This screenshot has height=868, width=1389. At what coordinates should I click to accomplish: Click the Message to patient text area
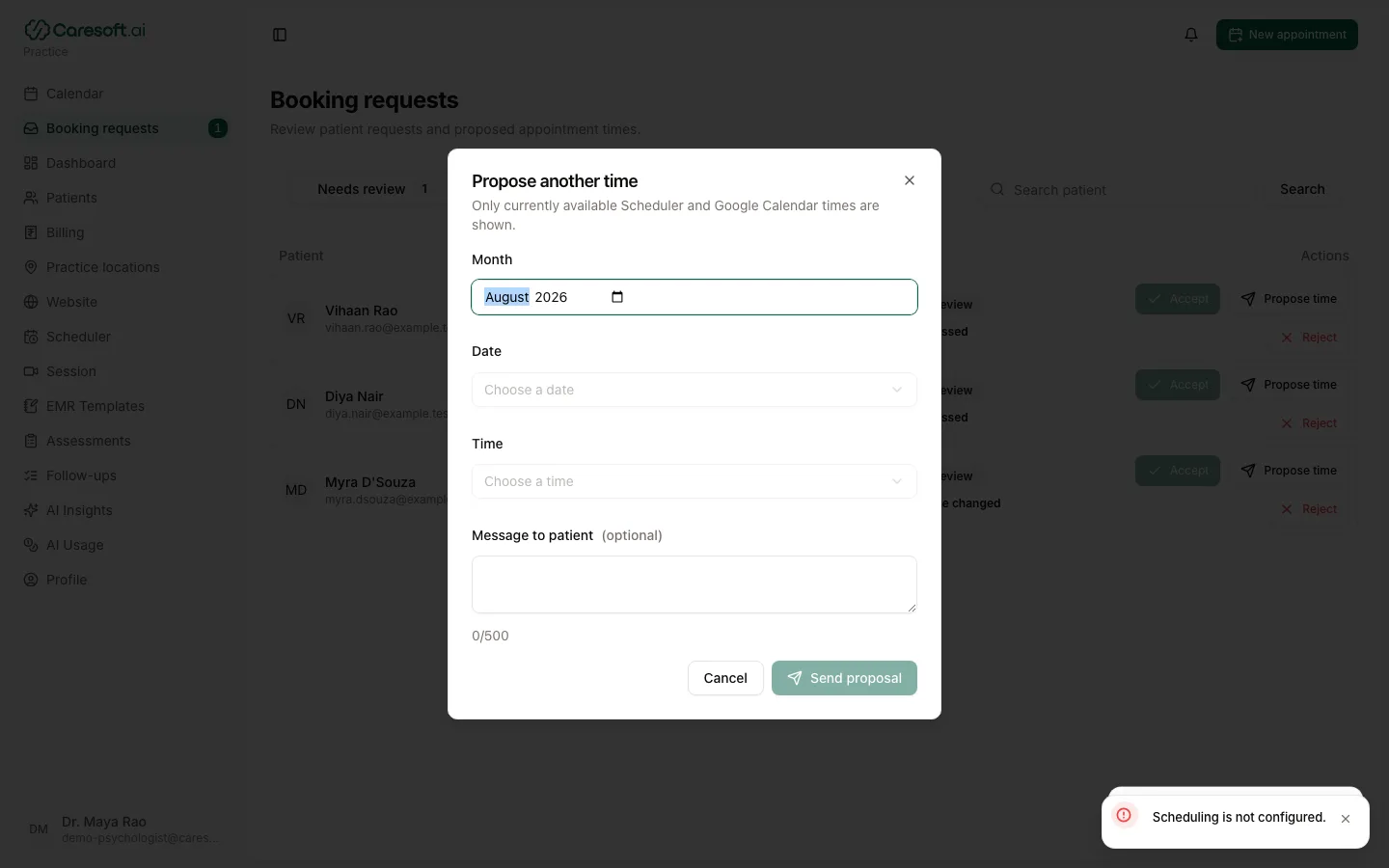[694, 584]
